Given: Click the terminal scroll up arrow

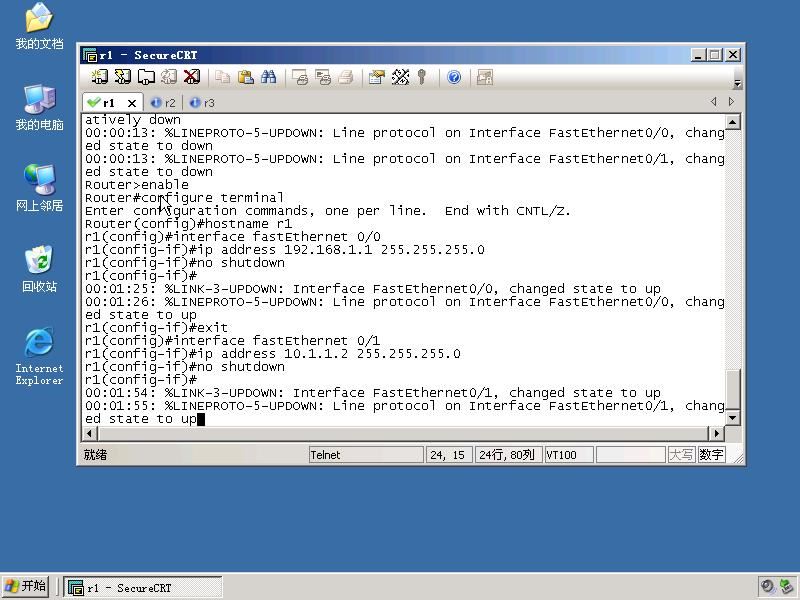Looking at the screenshot, I should (x=733, y=121).
